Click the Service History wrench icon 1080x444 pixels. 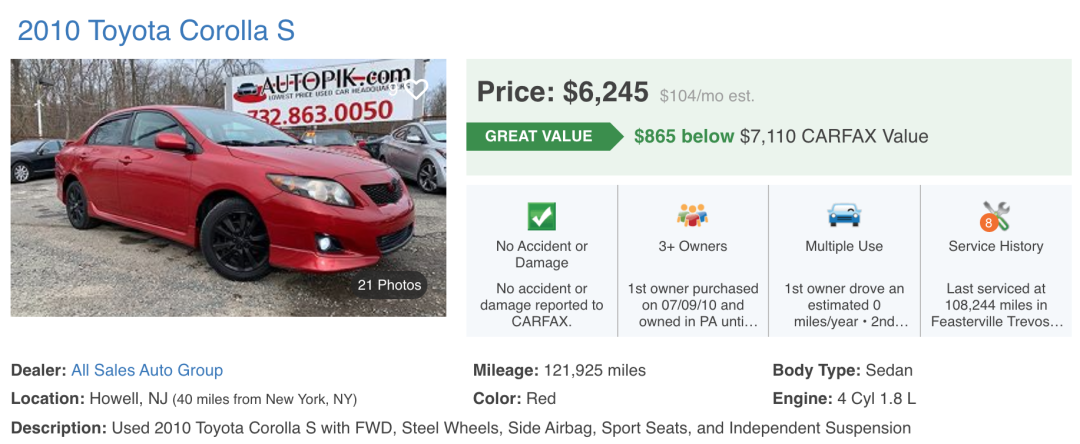pyautogui.click(x=995, y=216)
